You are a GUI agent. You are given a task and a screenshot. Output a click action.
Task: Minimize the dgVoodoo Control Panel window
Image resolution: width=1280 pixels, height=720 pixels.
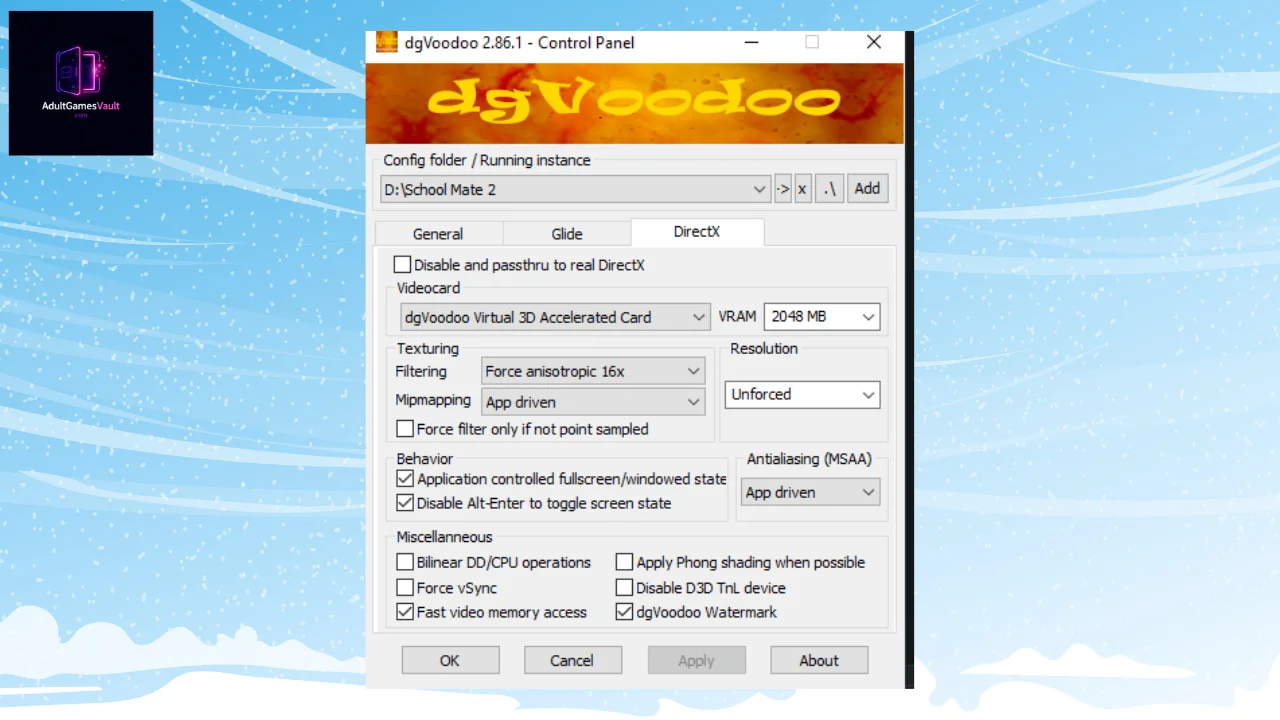point(751,42)
